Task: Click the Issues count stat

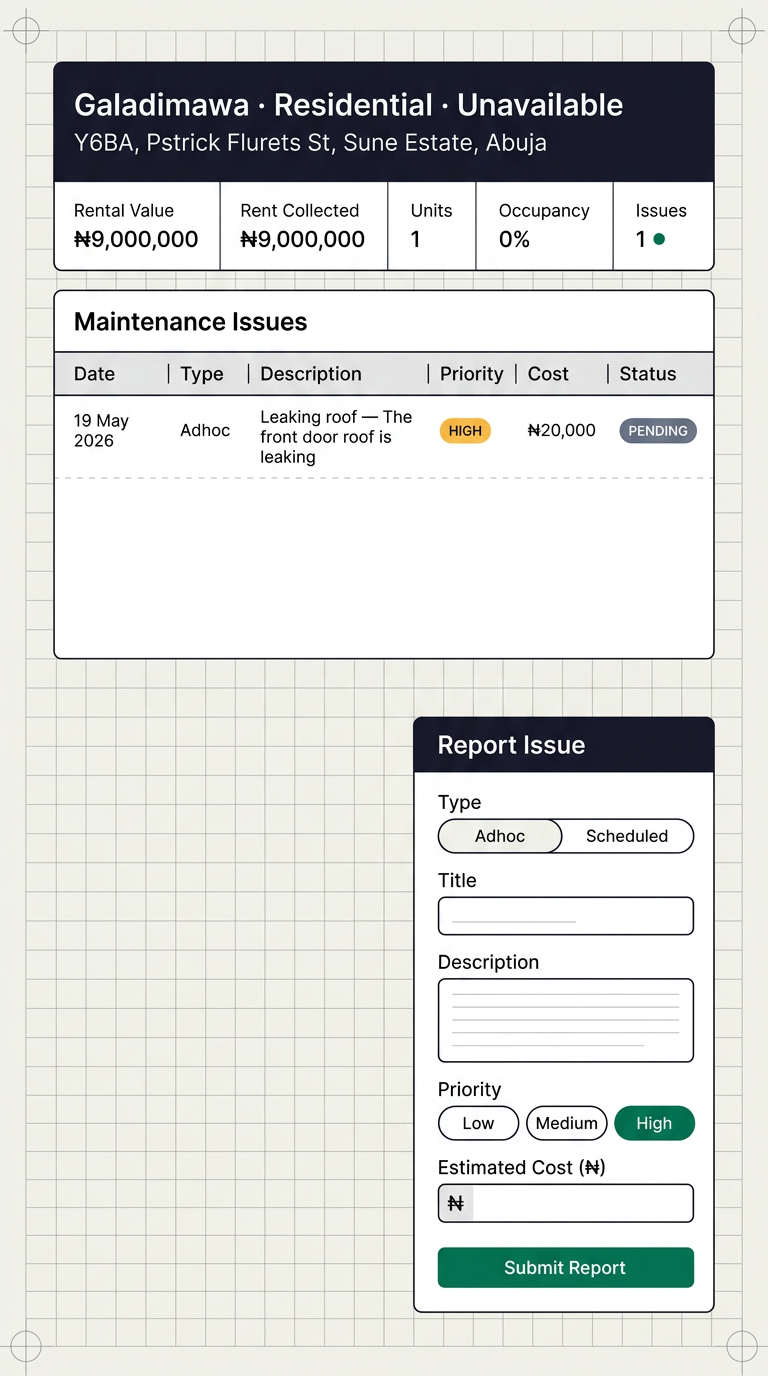Action: [662, 226]
